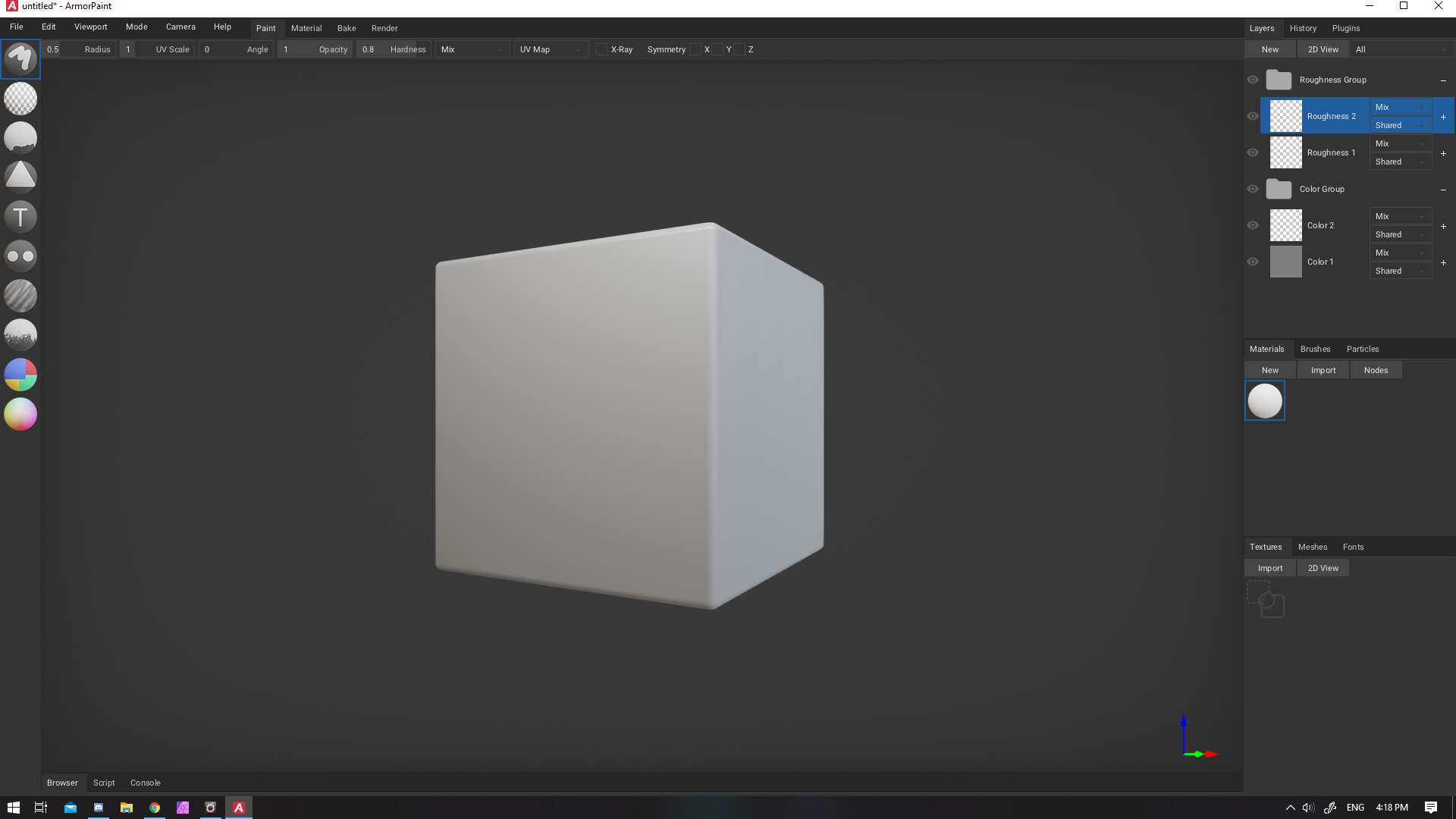Switch to the Bake tab
The width and height of the screenshot is (1456, 819).
coord(347,28)
